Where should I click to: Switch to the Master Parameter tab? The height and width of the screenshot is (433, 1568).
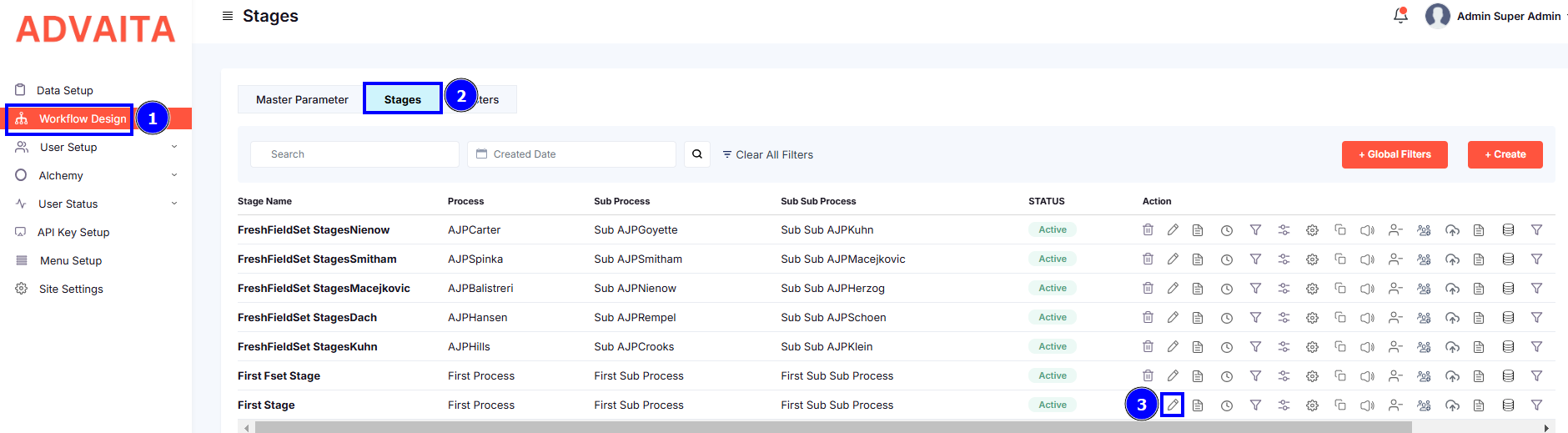(x=302, y=99)
